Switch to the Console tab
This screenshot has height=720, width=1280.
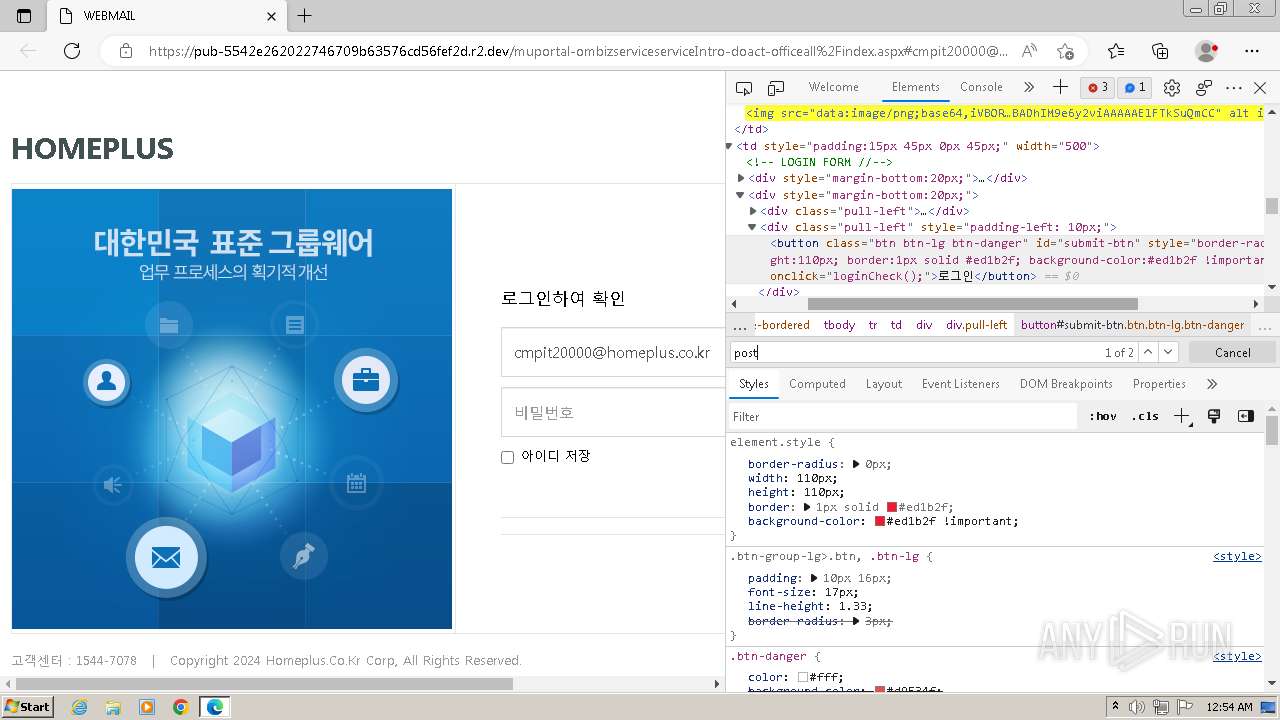(x=981, y=87)
